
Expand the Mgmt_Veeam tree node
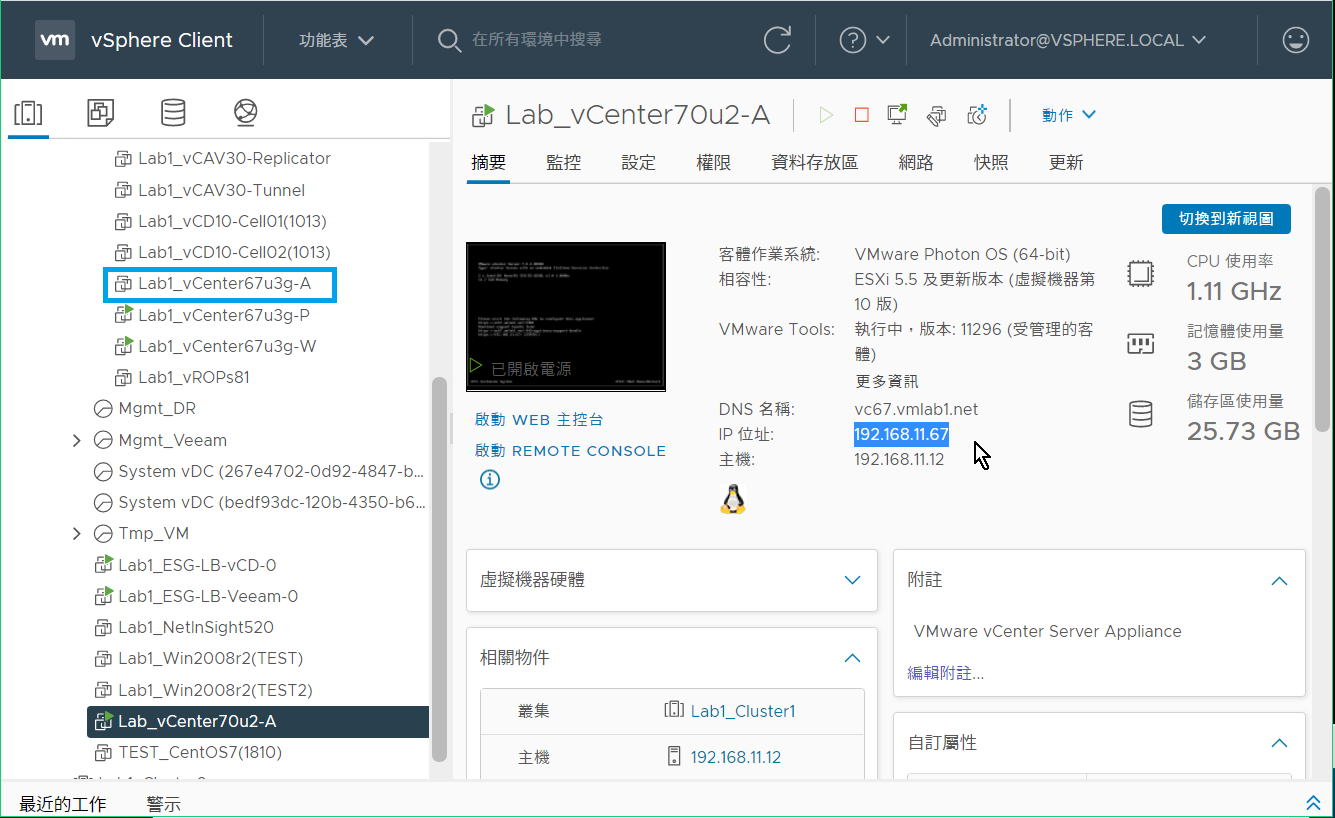tap(77, 440)
